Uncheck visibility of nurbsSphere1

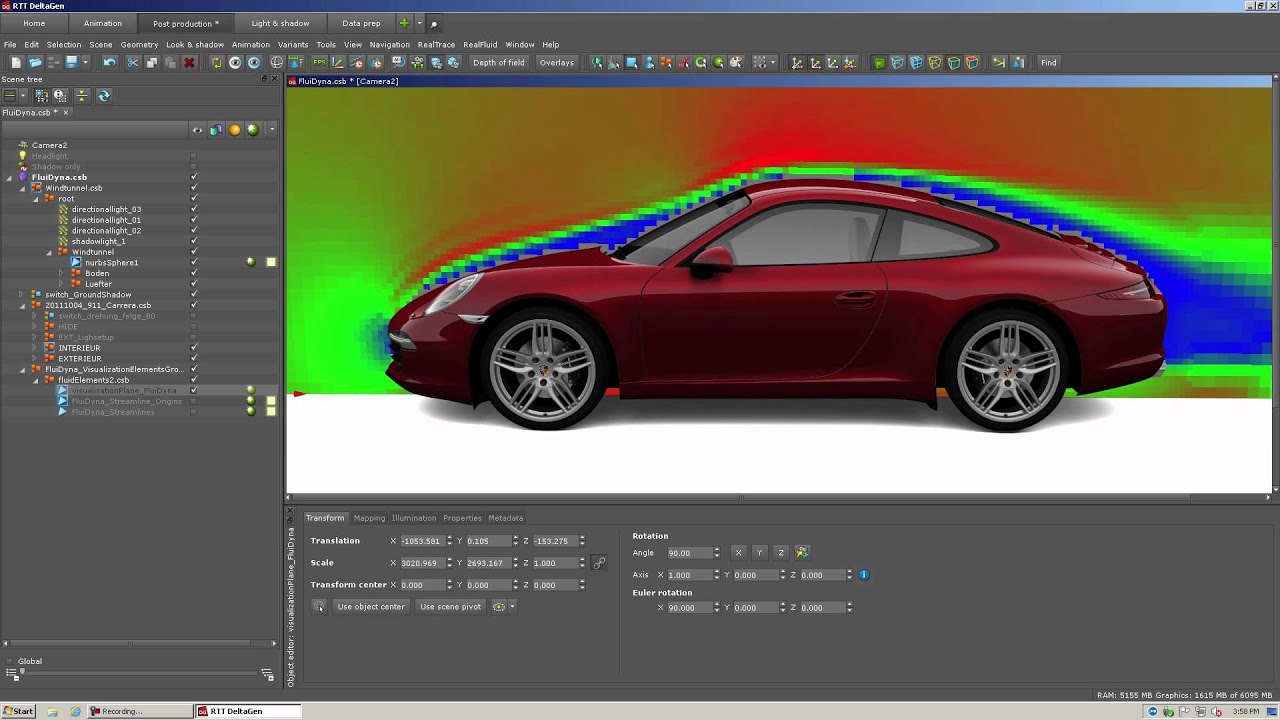pyautogui.click(x=194, y=263)
